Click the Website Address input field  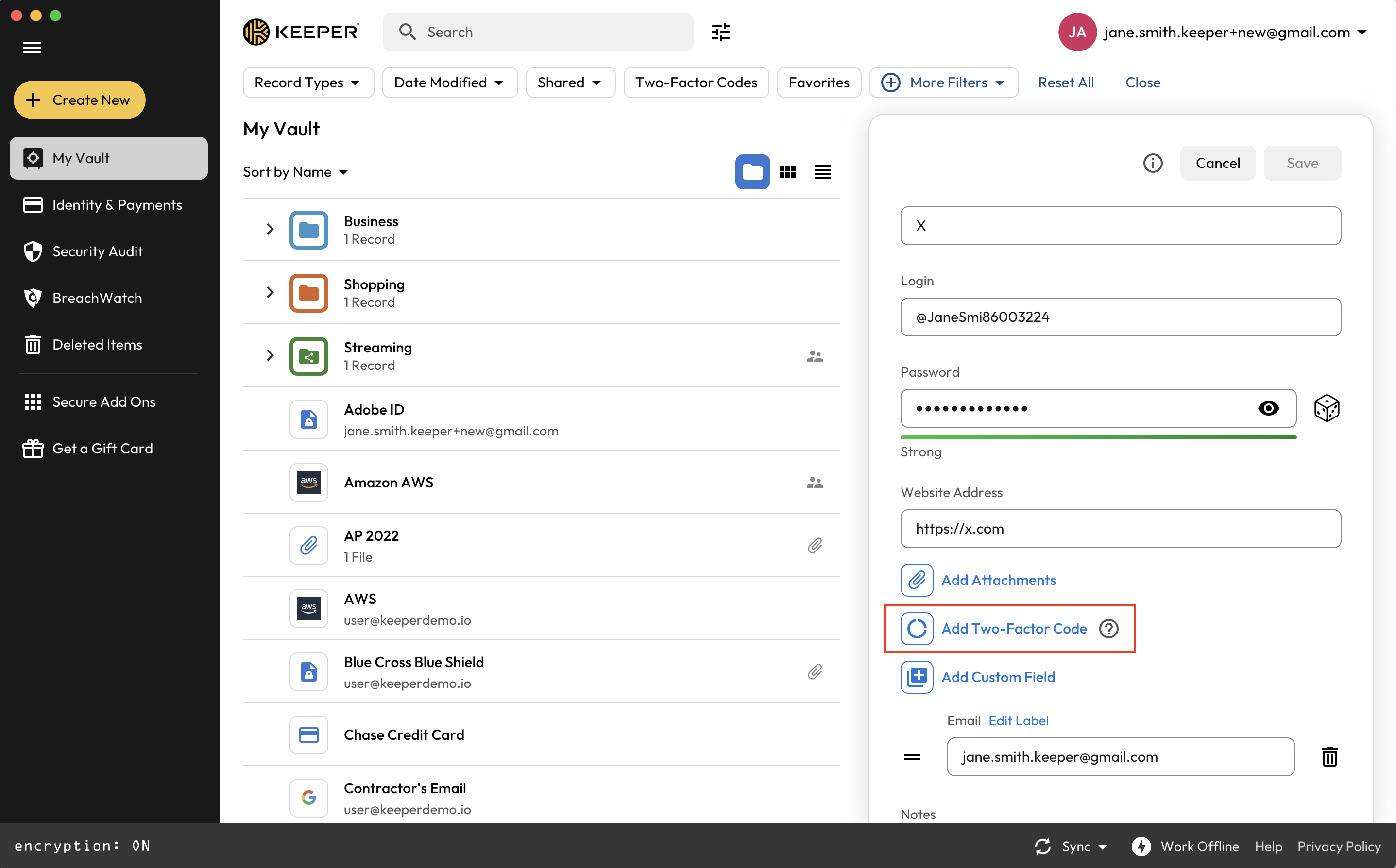tap(1120, 529)
